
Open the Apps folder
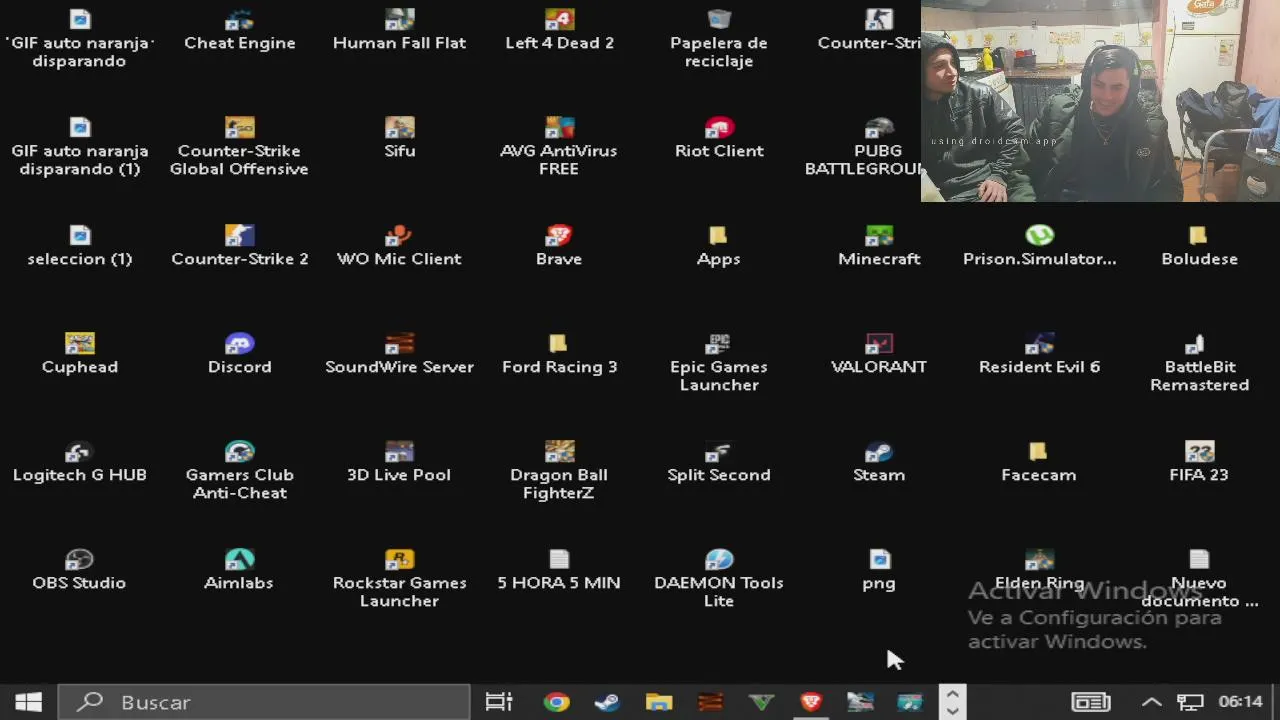click(x=719, y=246)
